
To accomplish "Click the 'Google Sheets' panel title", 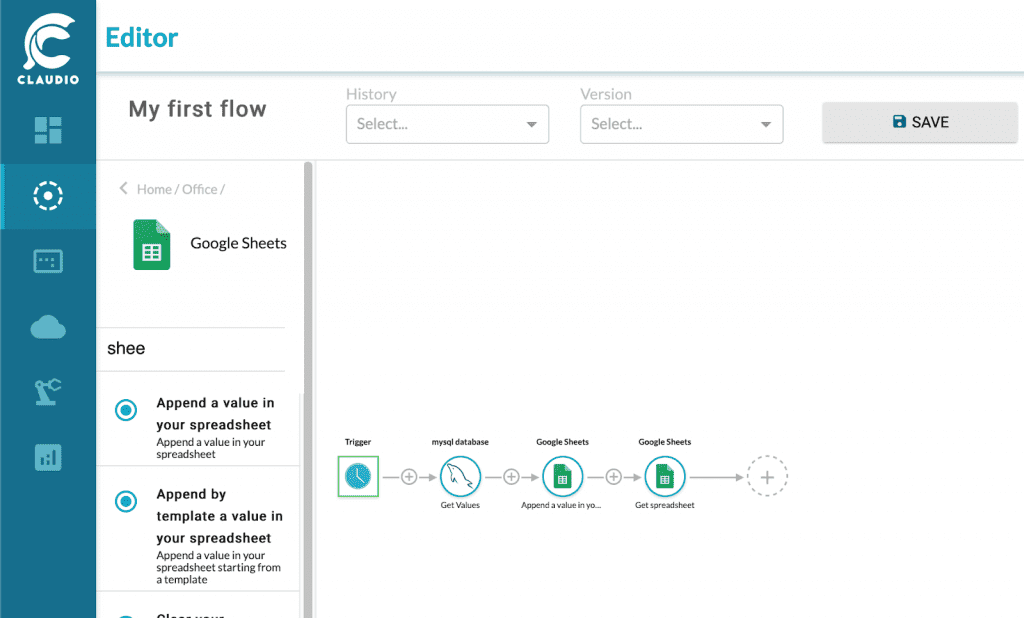I will click(x=238, y=243).
